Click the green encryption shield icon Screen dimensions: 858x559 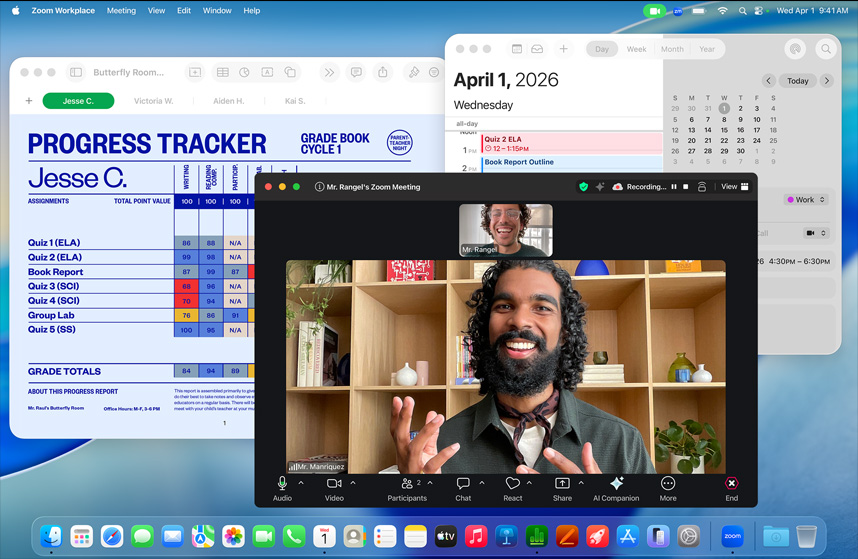tap(583, 187)
